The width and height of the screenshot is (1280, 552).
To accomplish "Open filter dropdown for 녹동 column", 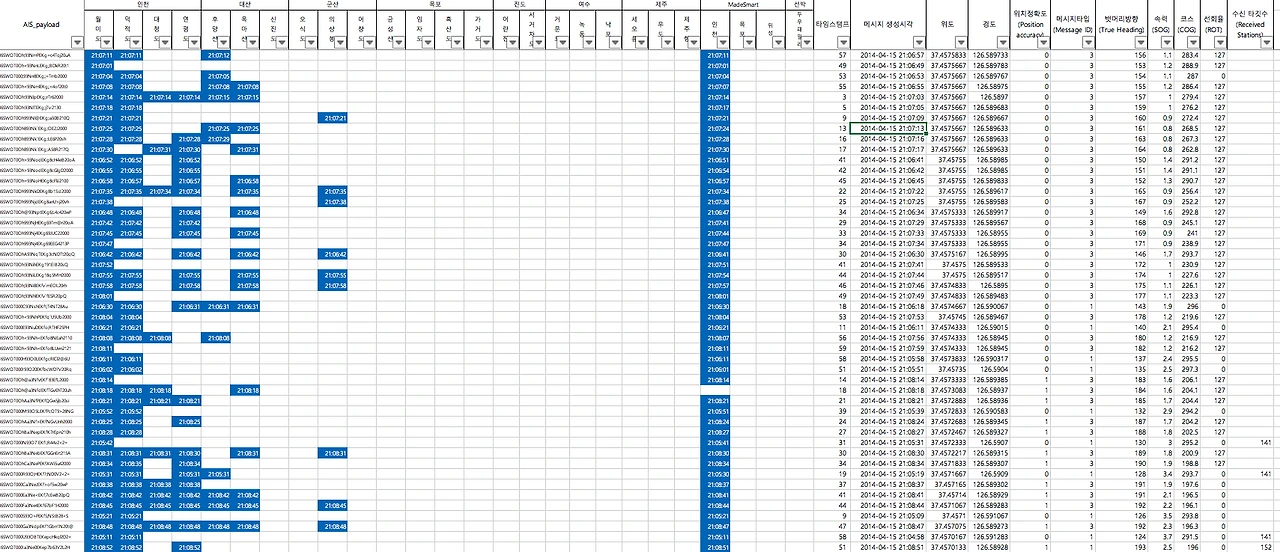I will coord(591,44).
